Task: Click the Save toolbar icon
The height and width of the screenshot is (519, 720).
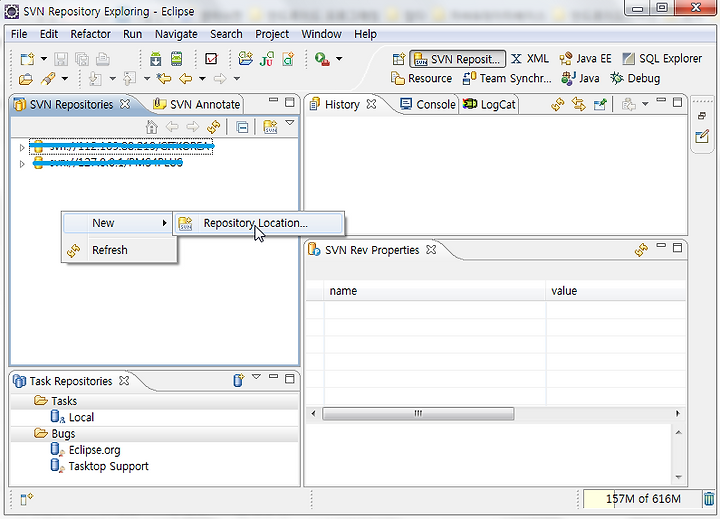Action: tap(61, 59)
